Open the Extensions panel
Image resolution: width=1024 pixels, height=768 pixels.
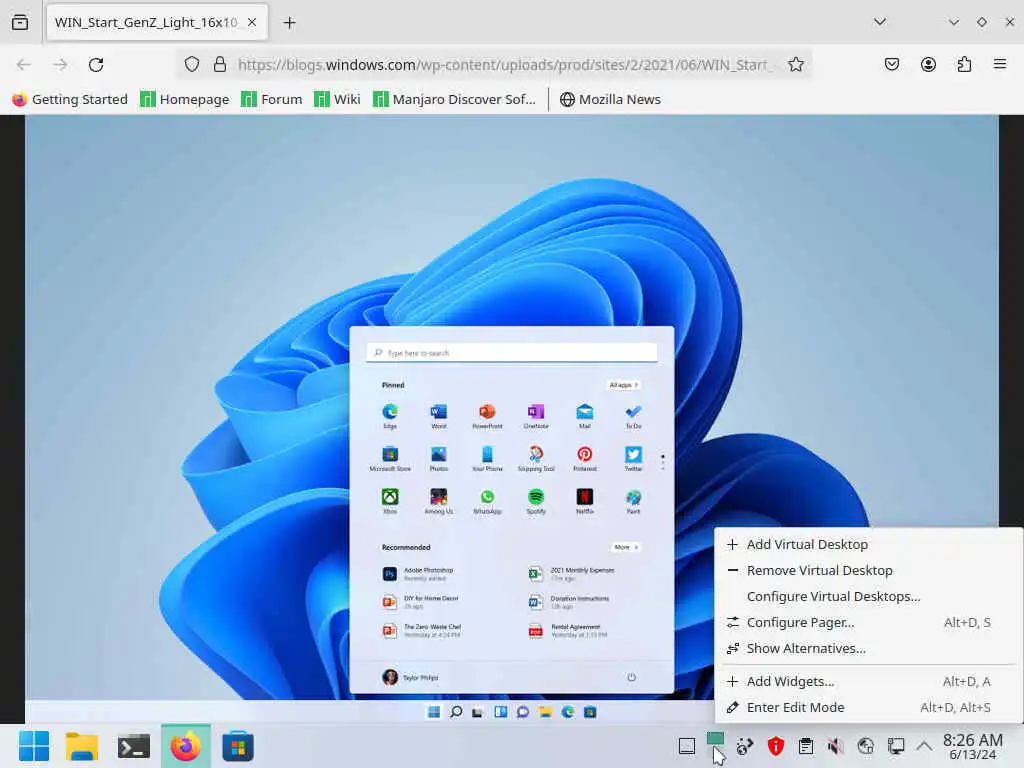(964, 64)
